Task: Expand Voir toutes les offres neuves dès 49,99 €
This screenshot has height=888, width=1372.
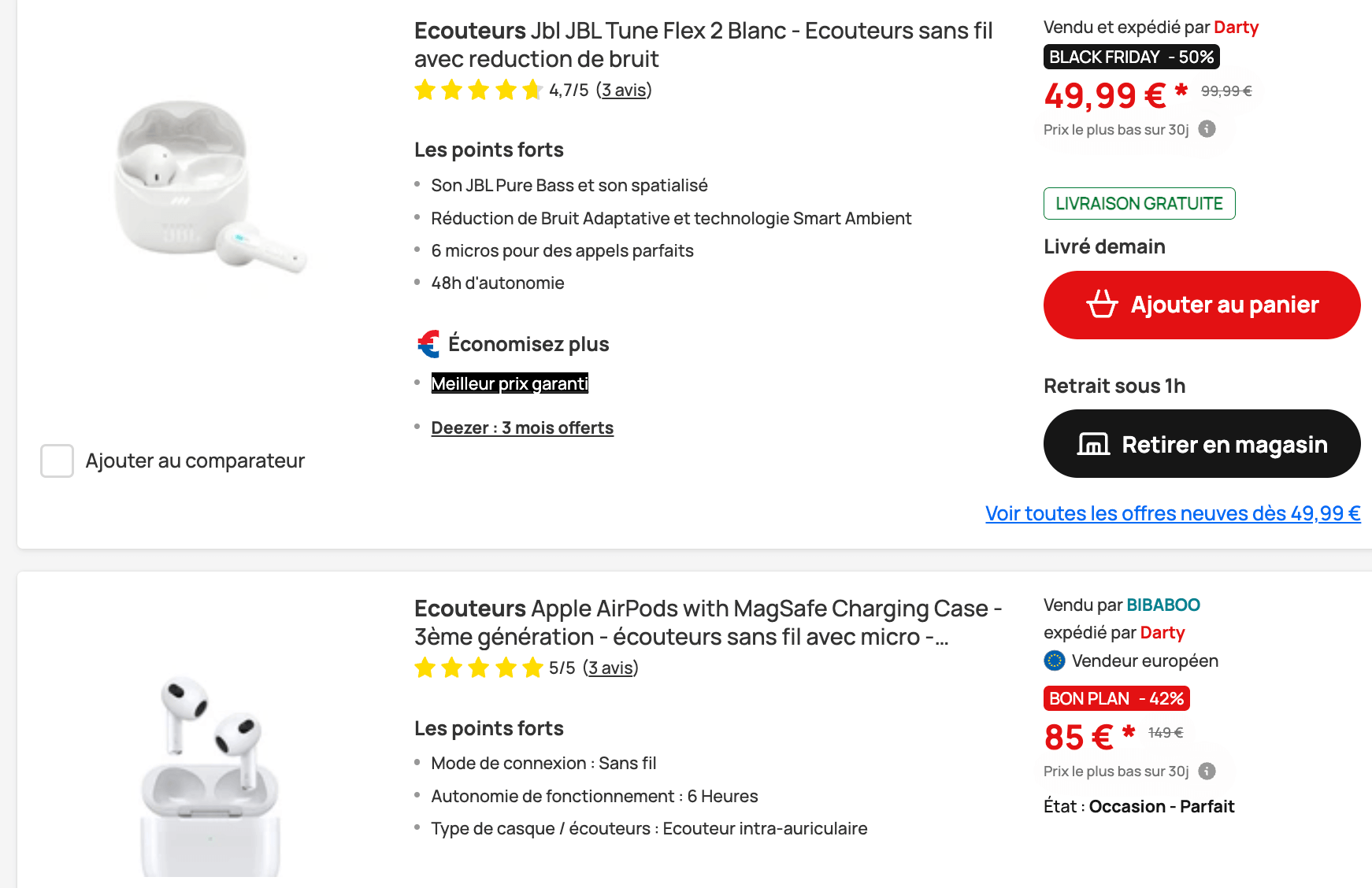Action: pos(1173,512)
